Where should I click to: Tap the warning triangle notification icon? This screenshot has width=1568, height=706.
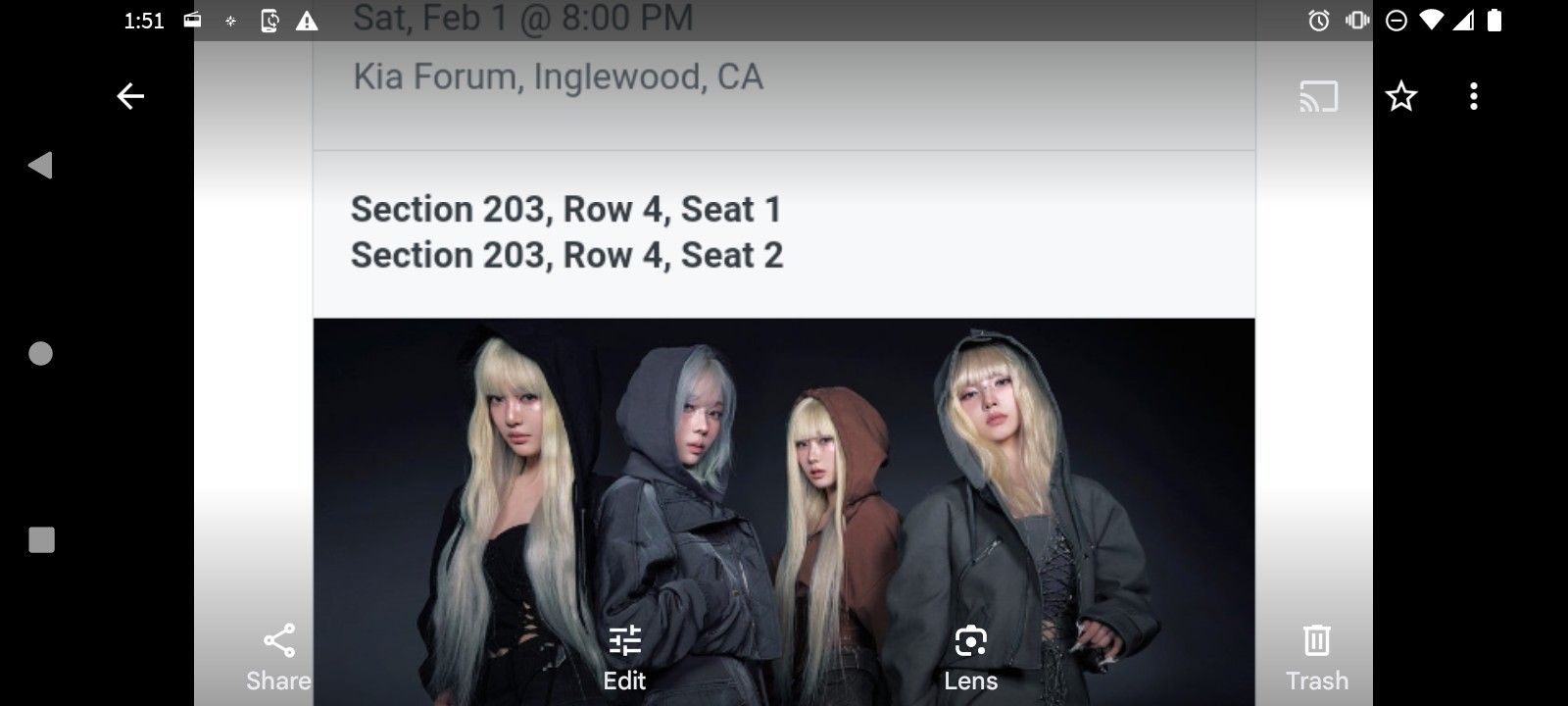[307, 21]
